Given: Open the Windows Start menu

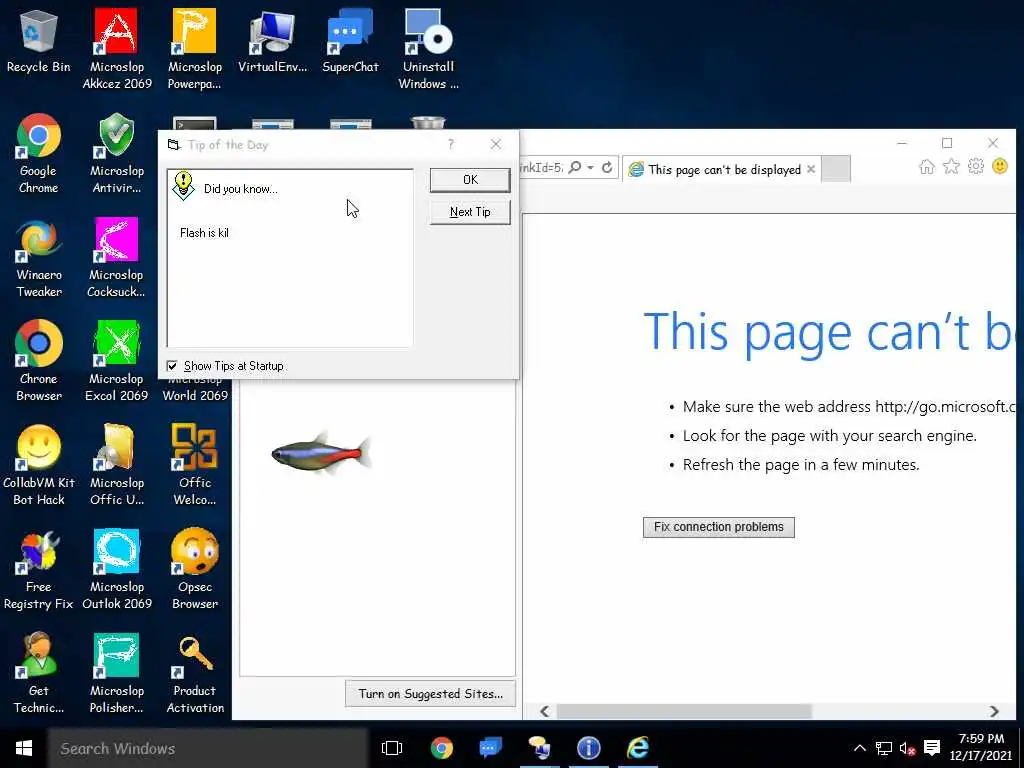Looking at the screenshot, I should pos(24,748).
